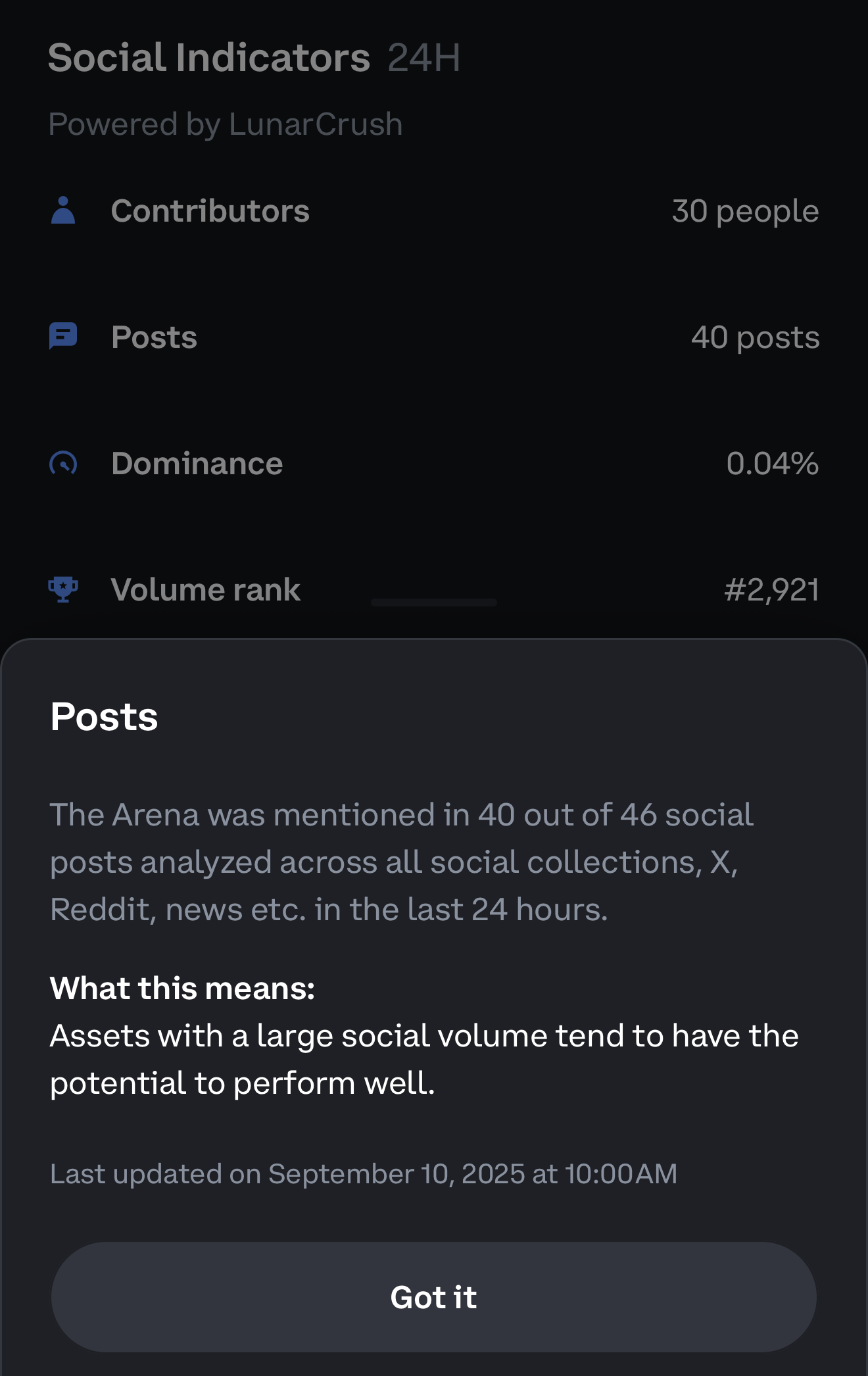Viewport: 868px width, 1376px height.
Task: Select the Volume rank label
Action: (205, 590)
